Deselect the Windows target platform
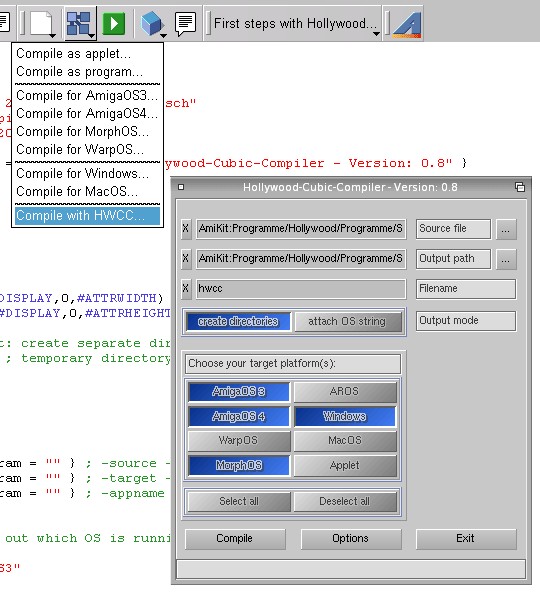Screen dimensions: 540x595 345,416
